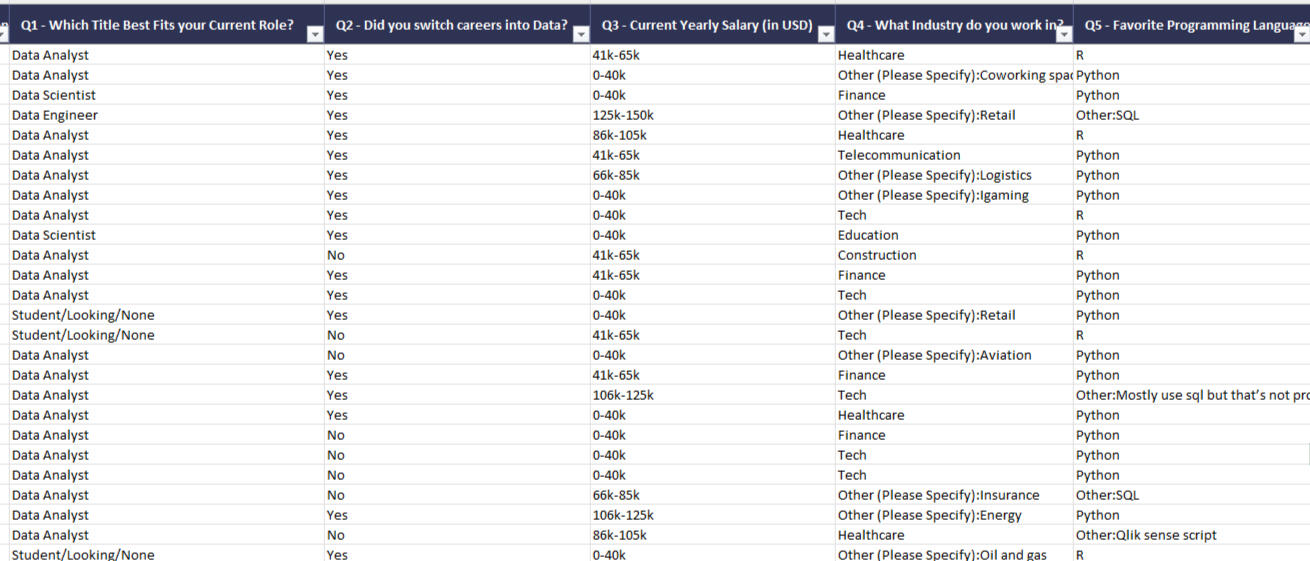Click the 'Other (Please Specify):Aviation' cell
The width and height of the screenshot is (1310, 561).
click(x=934, y=355)
